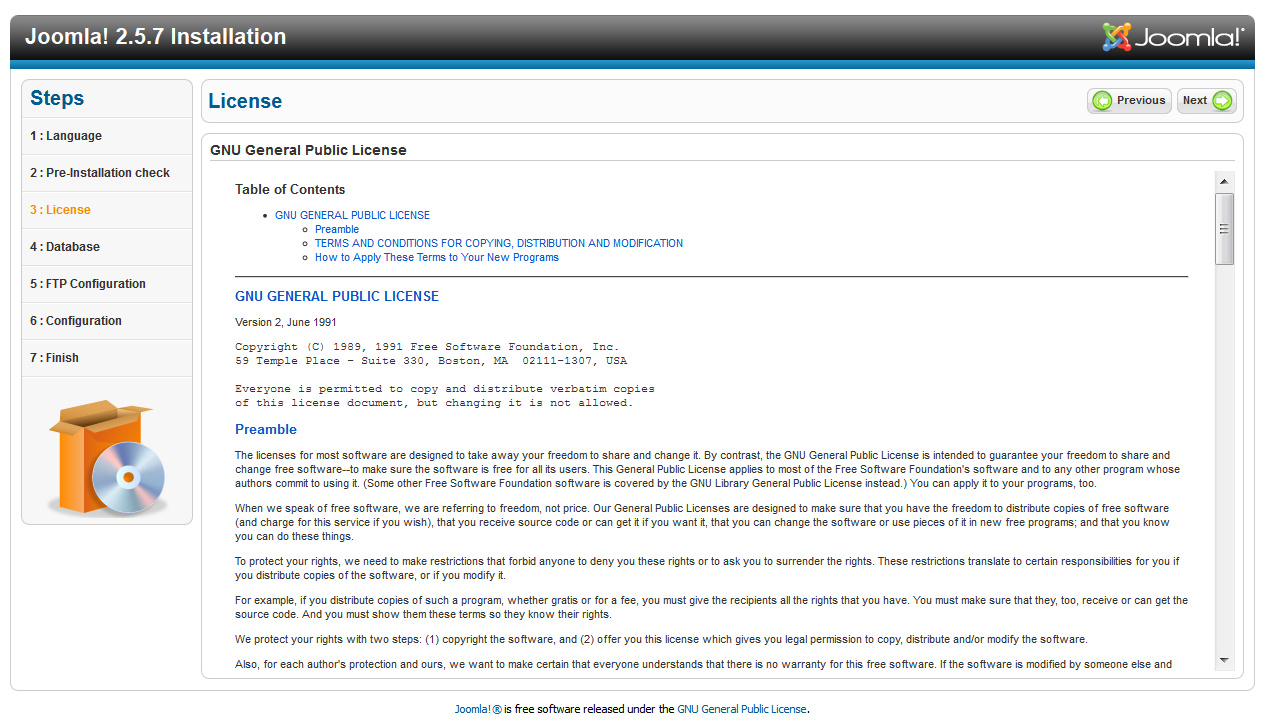Screen dimensions: 1265x726
Task: Click the paragraph starting 'For example, if you distribute'
Action: (x=711, y=607)
